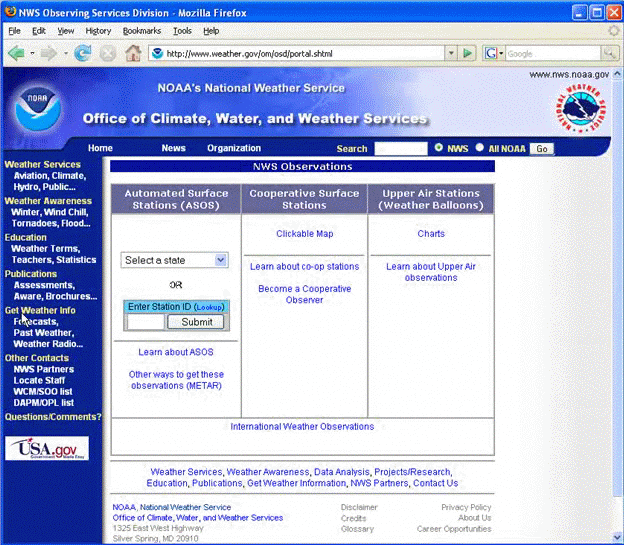Open the History menu

(98, 31)
